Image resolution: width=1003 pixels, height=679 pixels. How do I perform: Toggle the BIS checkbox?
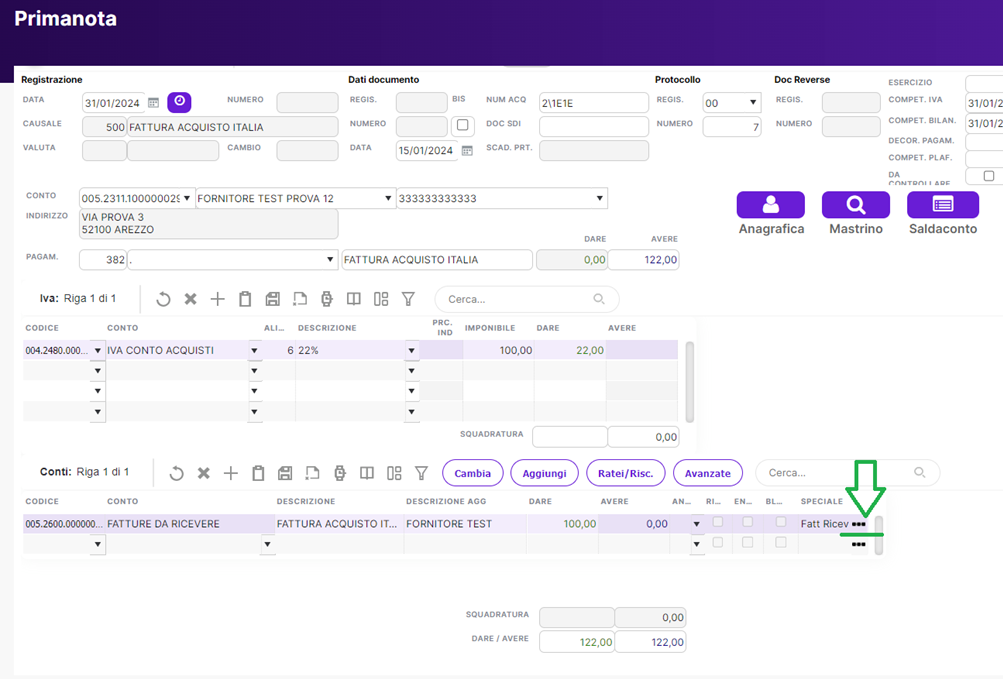tap(462, 126)
